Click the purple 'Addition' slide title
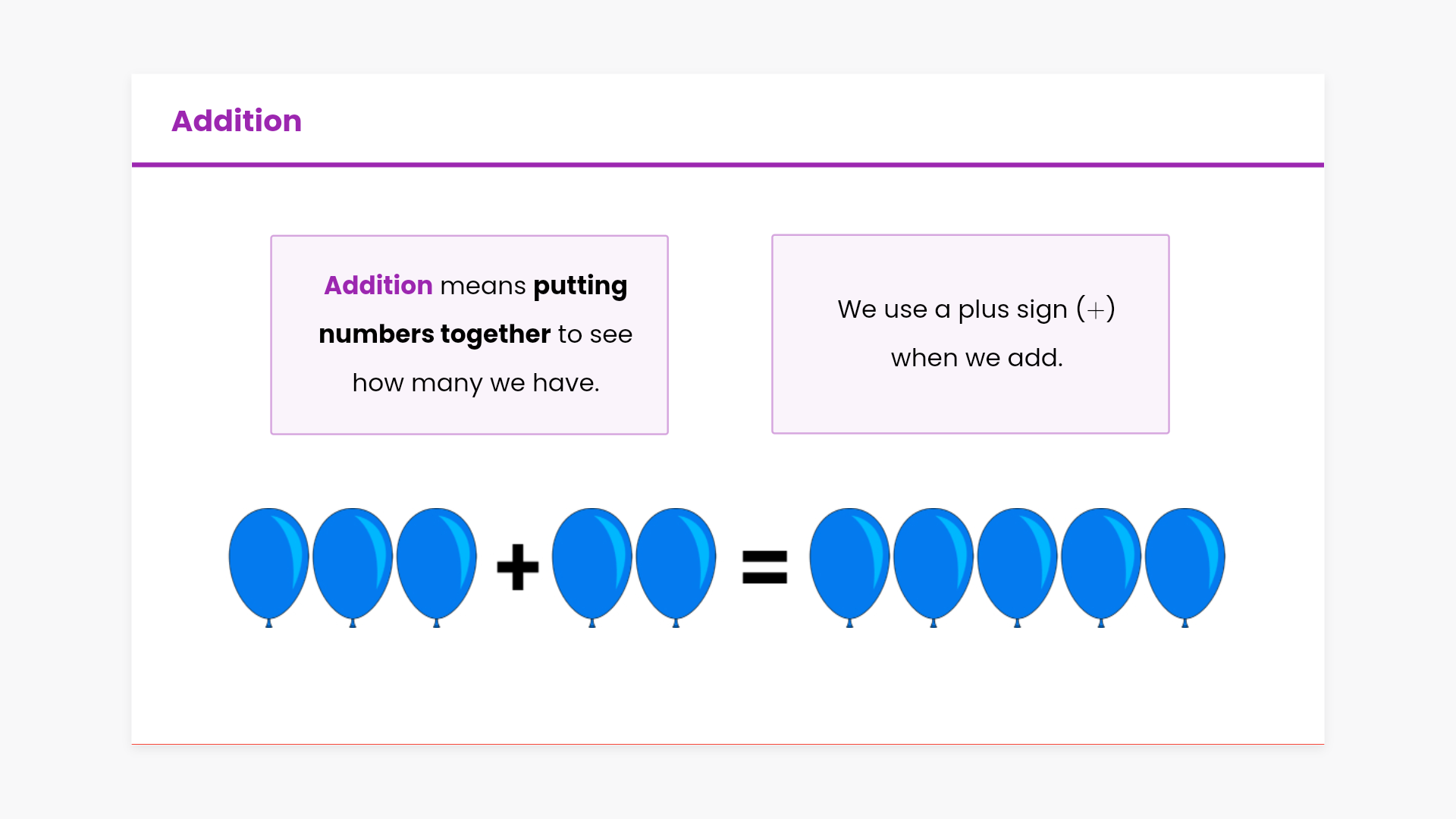 point(237,121)
